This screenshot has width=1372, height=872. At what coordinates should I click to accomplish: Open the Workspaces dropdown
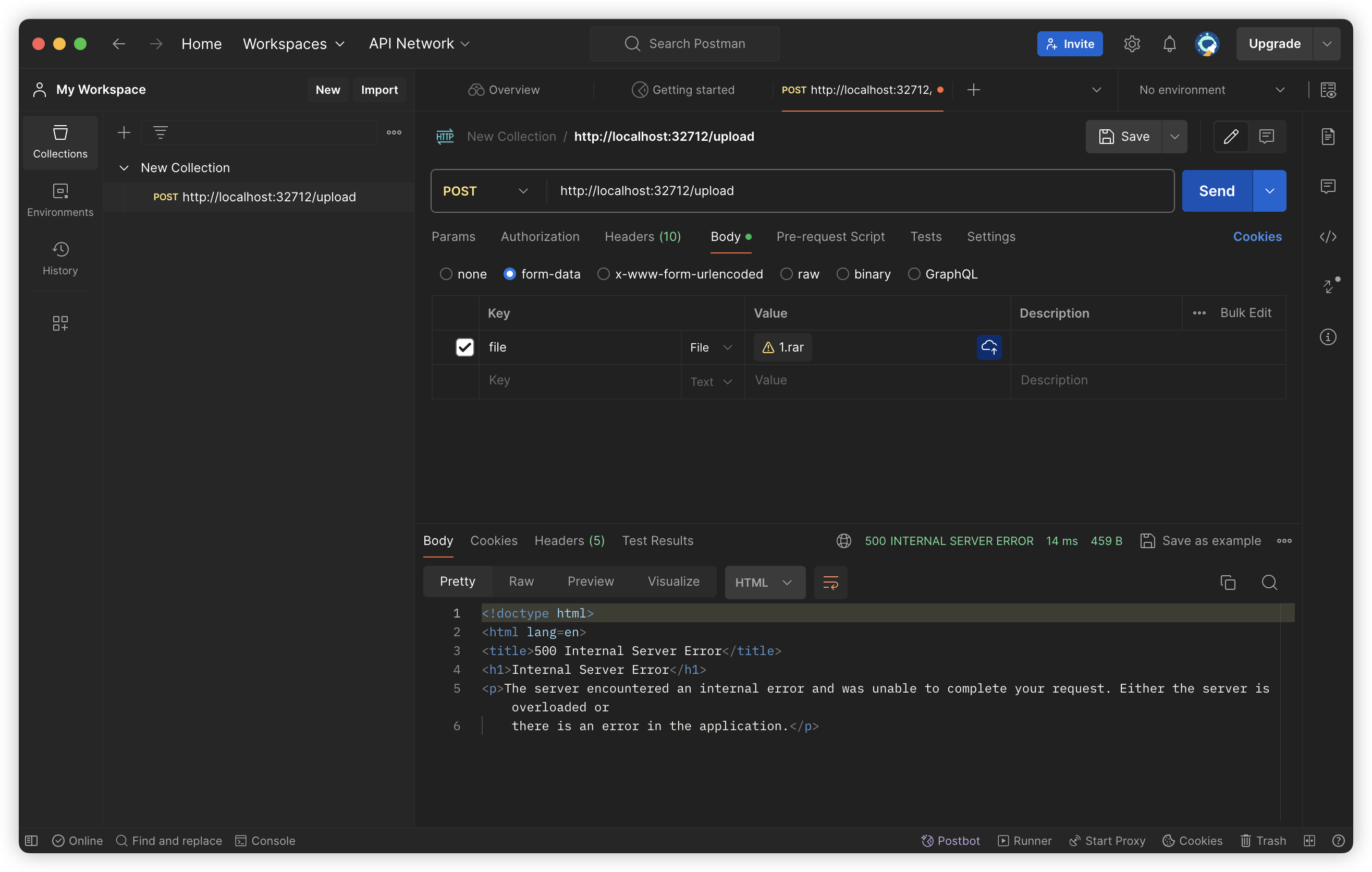click(x=294, y=43)
